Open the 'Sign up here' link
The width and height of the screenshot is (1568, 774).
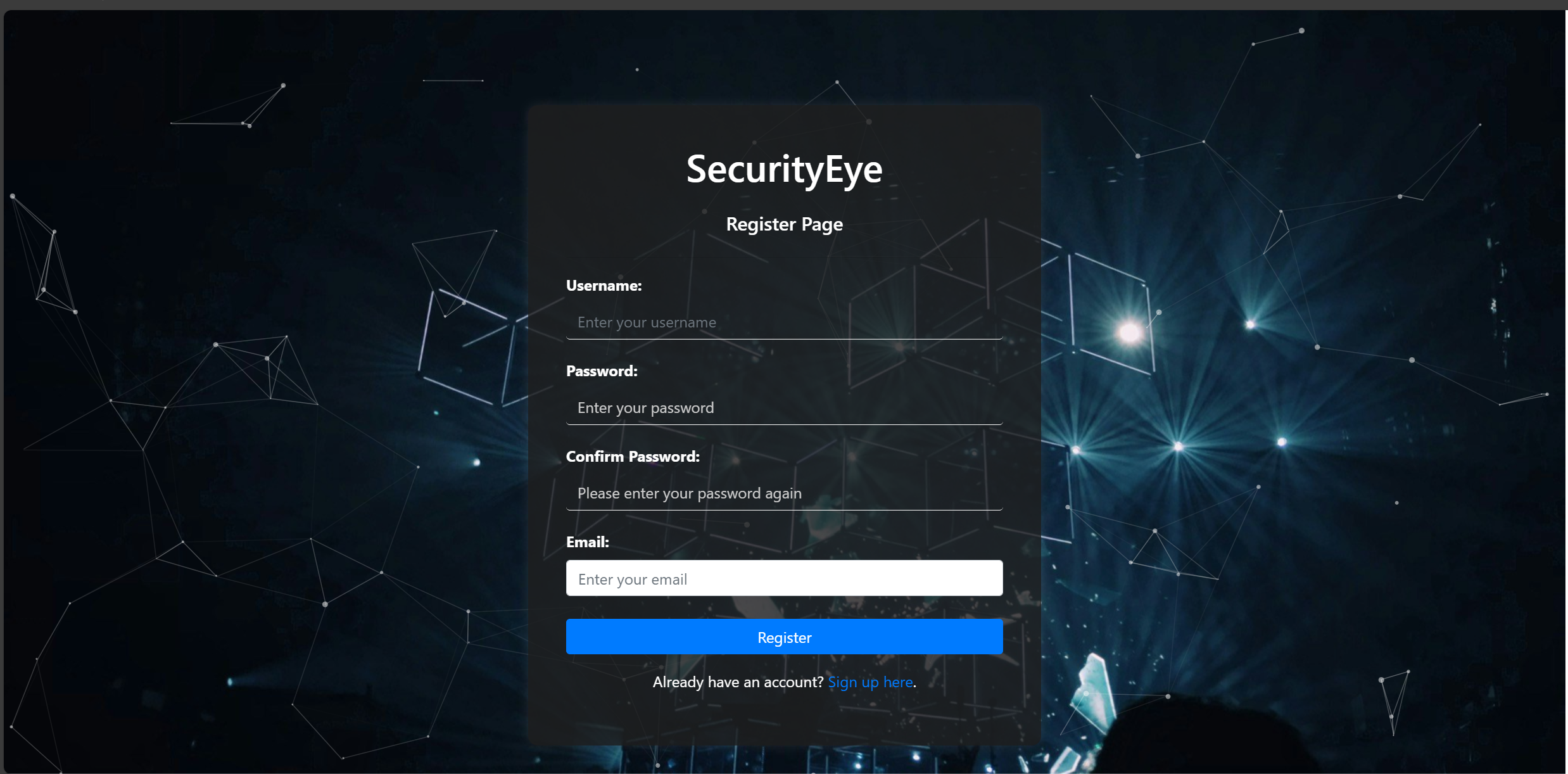[x=870, y=682]
